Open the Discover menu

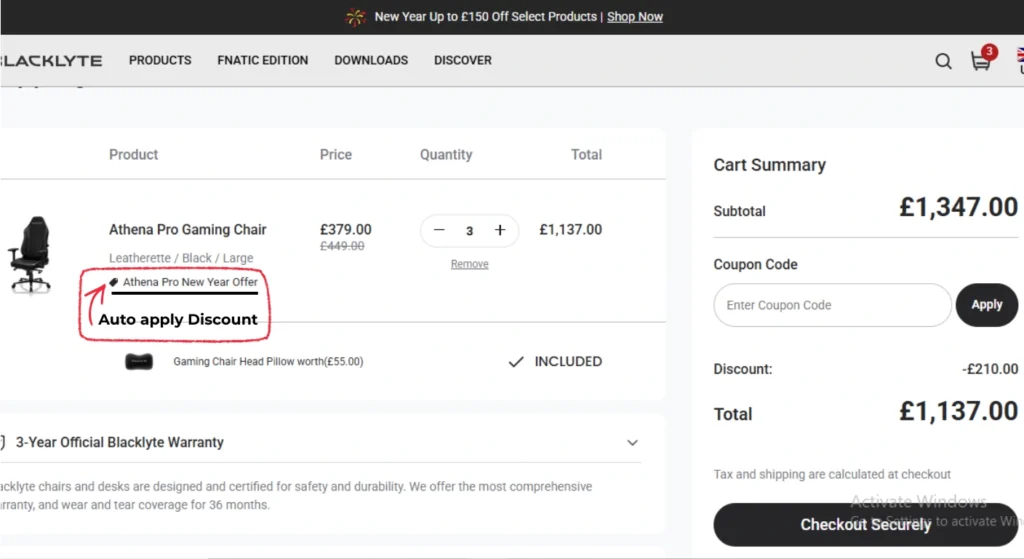(463, 60)
